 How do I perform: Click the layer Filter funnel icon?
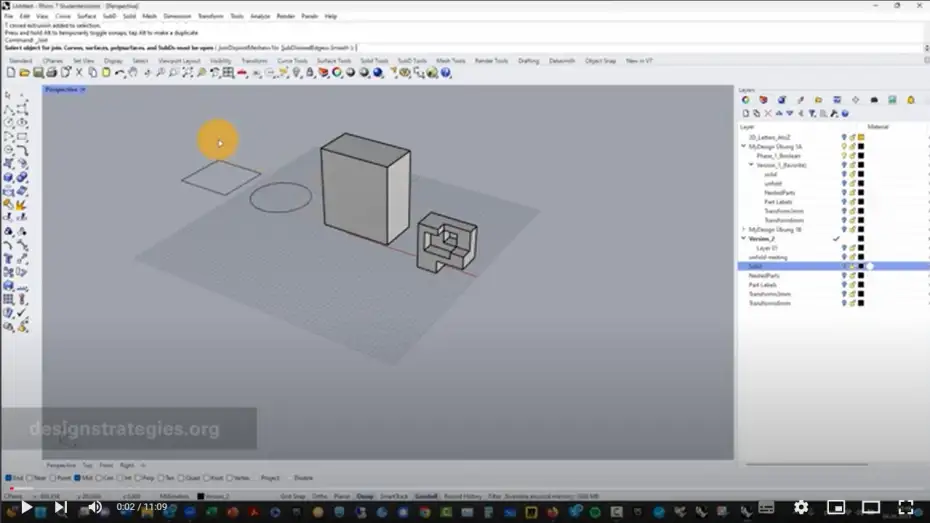(x=812, y=113)
